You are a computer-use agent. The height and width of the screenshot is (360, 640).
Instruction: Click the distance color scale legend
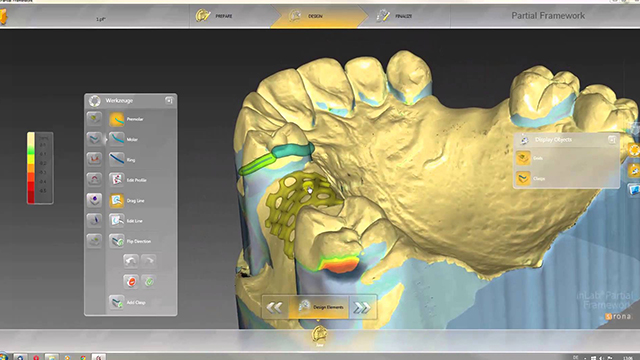point(40,168)
